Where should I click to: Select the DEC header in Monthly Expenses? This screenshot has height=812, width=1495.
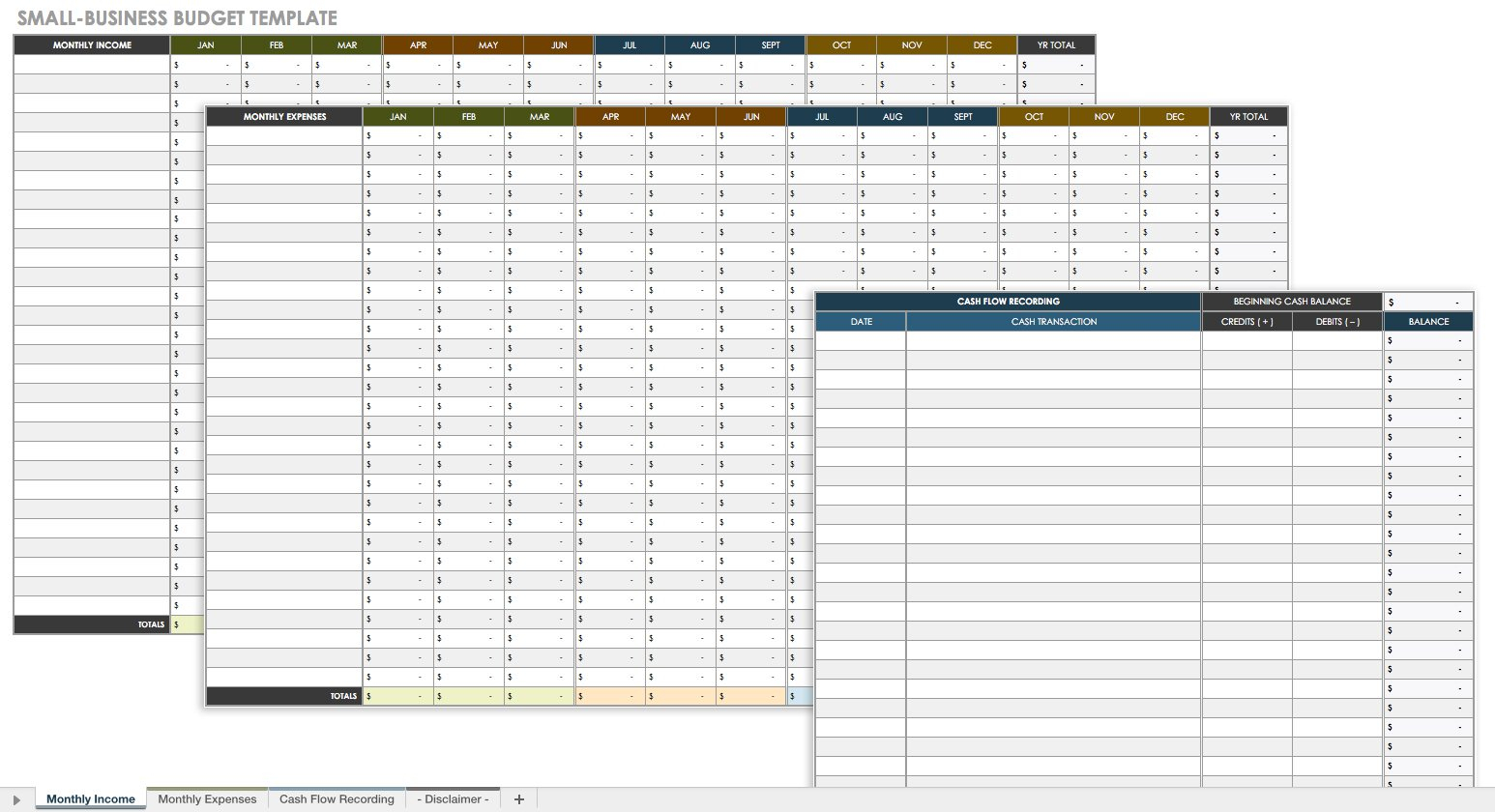point(1173,116)
